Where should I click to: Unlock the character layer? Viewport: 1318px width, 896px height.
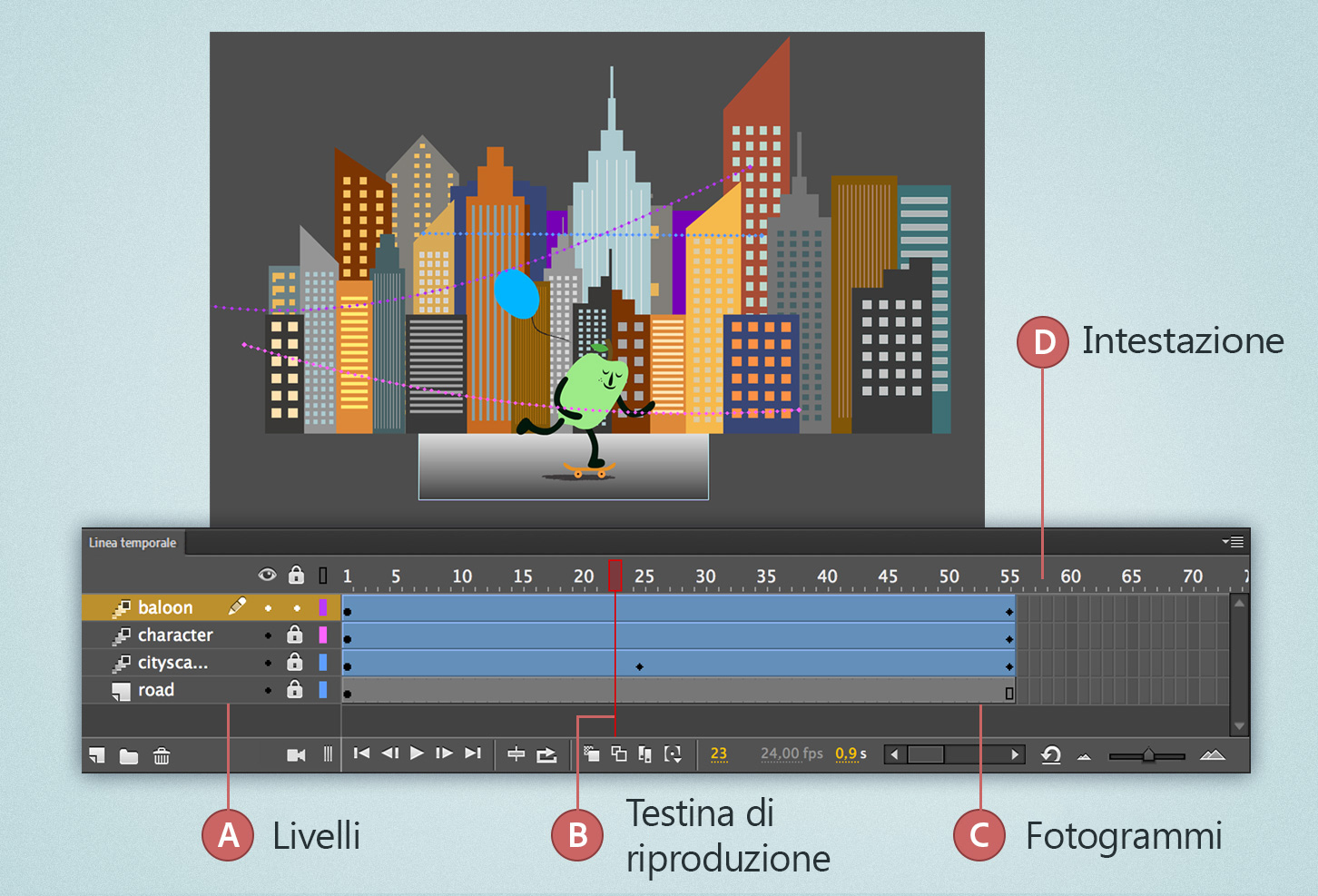(295, 634)
